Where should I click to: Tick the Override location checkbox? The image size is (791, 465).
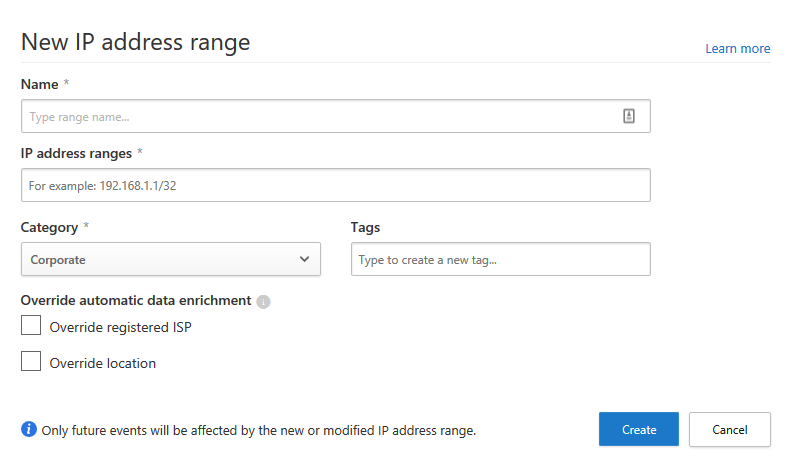pos(31,362)
